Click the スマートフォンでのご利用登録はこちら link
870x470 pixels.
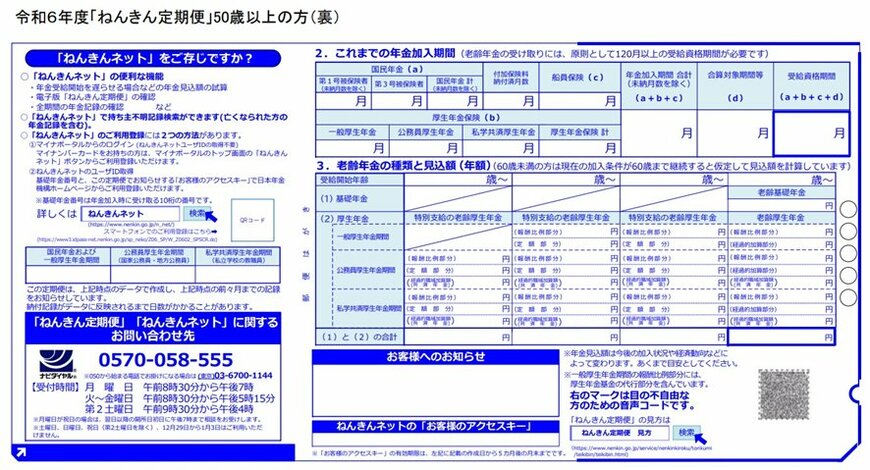(160, 231)
